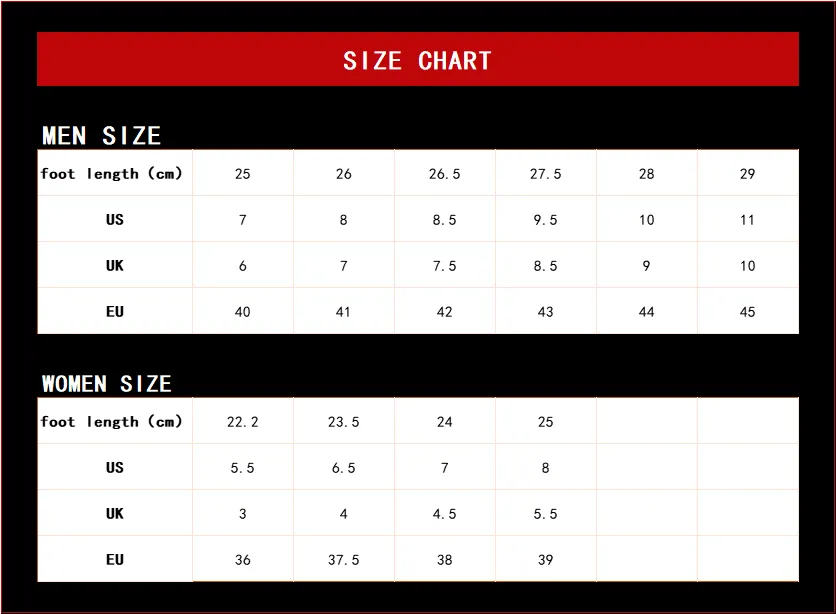Select men's EU size 42 cell
Screen dimensions: 836x614
[445, 312]
